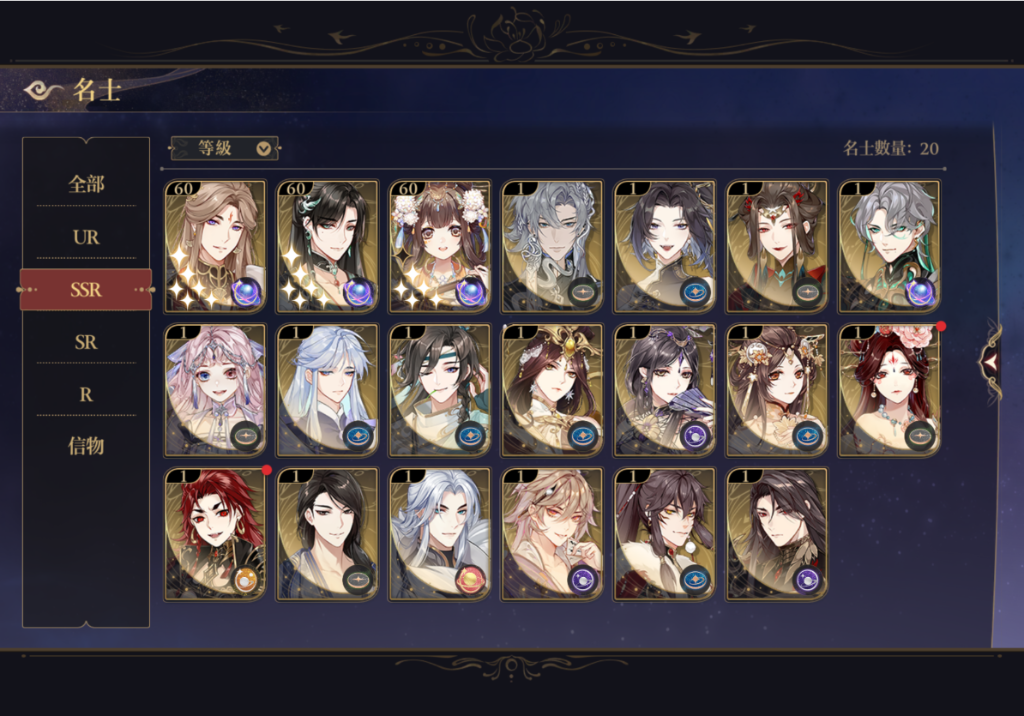
Task: Expand the right-side arrow panel handle
Action: tap(991, 361)
